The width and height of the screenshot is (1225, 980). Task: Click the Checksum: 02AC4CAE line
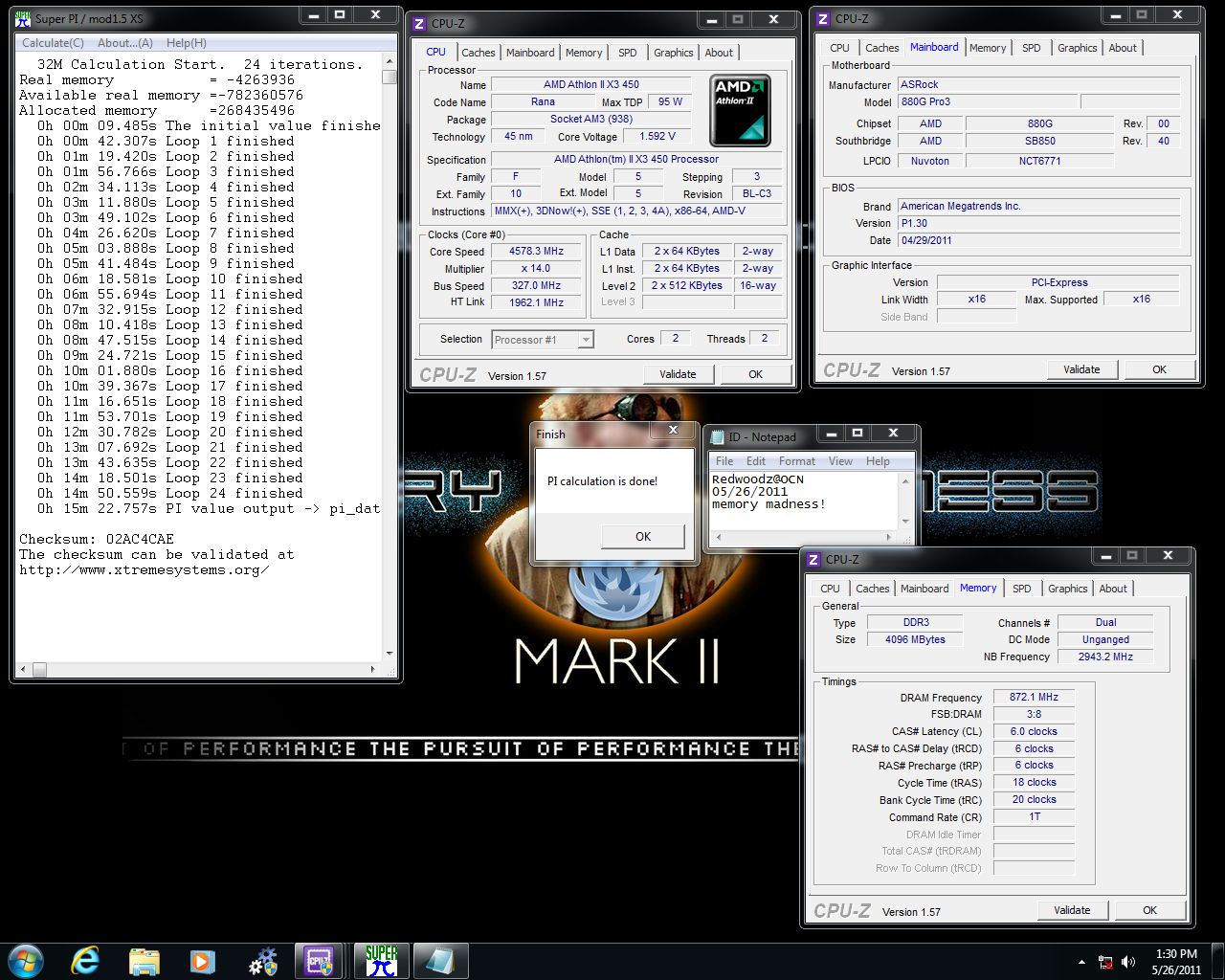(x=97, y=539)
